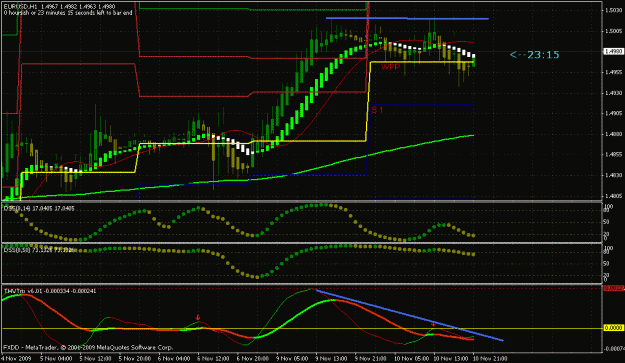Click the '5 Nov 12:00' time label
The width and height of the screenshot is (625, 363).
[x=95, y=358]
